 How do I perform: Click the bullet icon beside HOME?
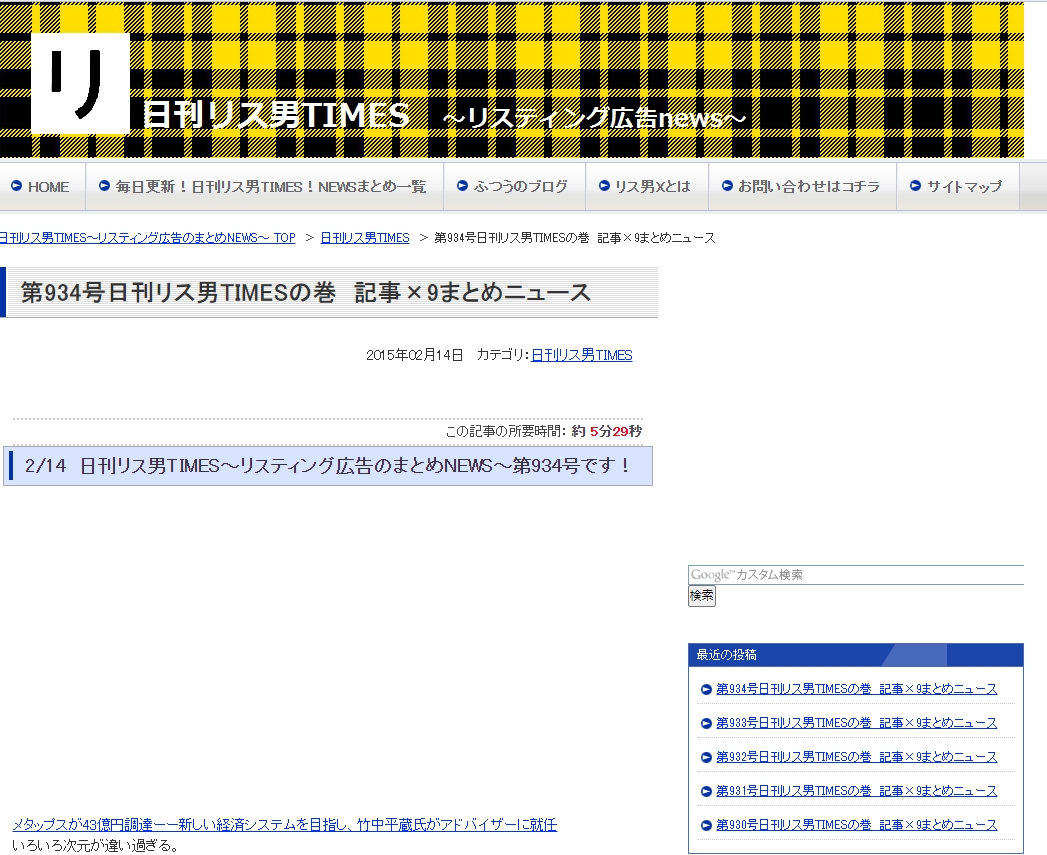[x=16, y=187]
